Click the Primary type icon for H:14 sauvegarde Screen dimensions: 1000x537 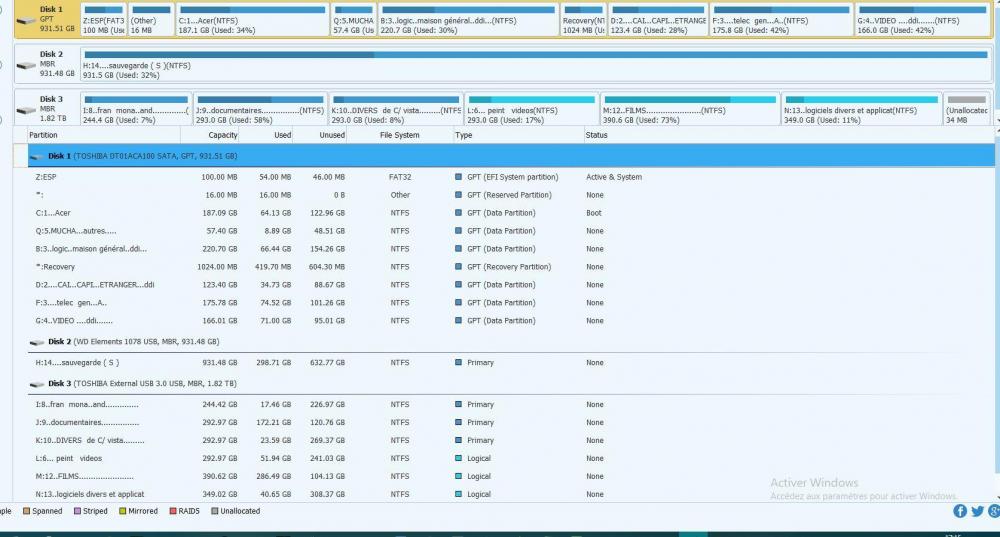click(459, 363)
